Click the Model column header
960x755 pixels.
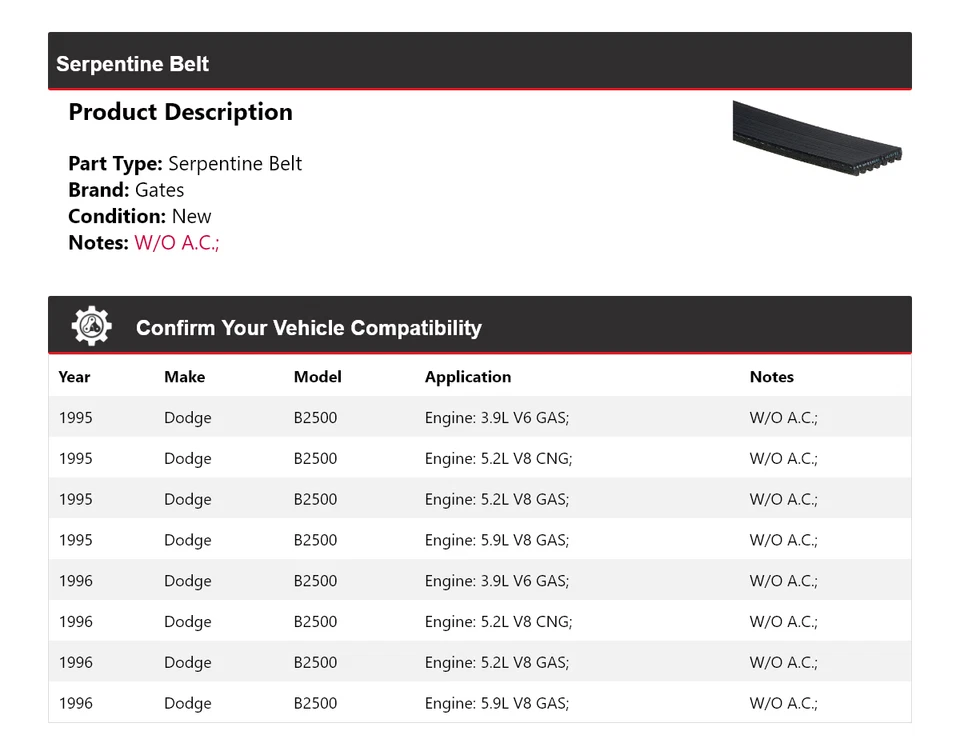317,377
